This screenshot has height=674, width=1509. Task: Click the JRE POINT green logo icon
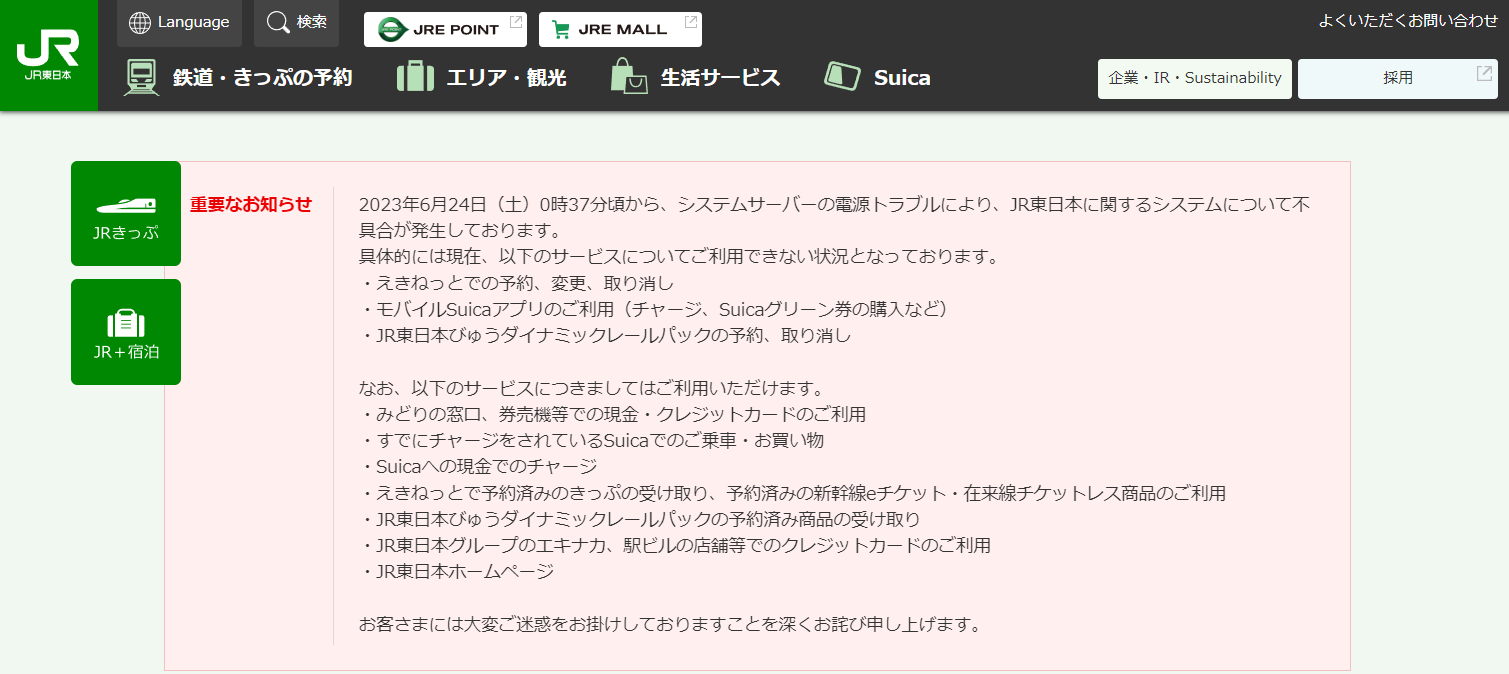[392, 30]
